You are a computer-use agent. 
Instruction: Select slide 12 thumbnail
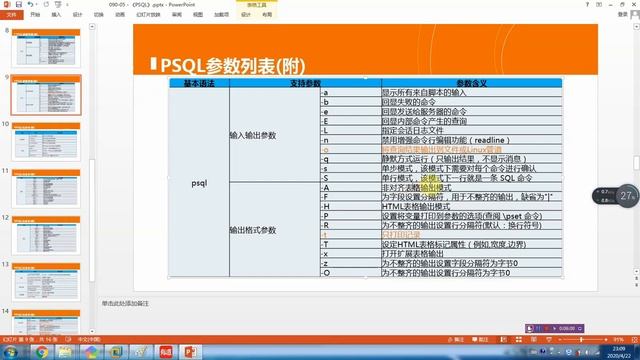(46, 236)
